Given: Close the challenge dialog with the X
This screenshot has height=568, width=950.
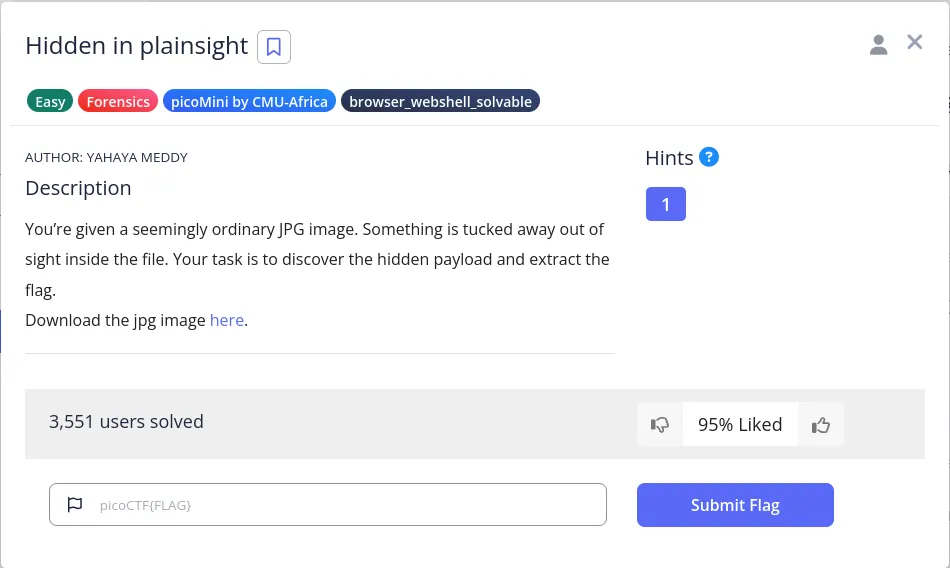Looking at the screenshot, I should tap(914, 42).
